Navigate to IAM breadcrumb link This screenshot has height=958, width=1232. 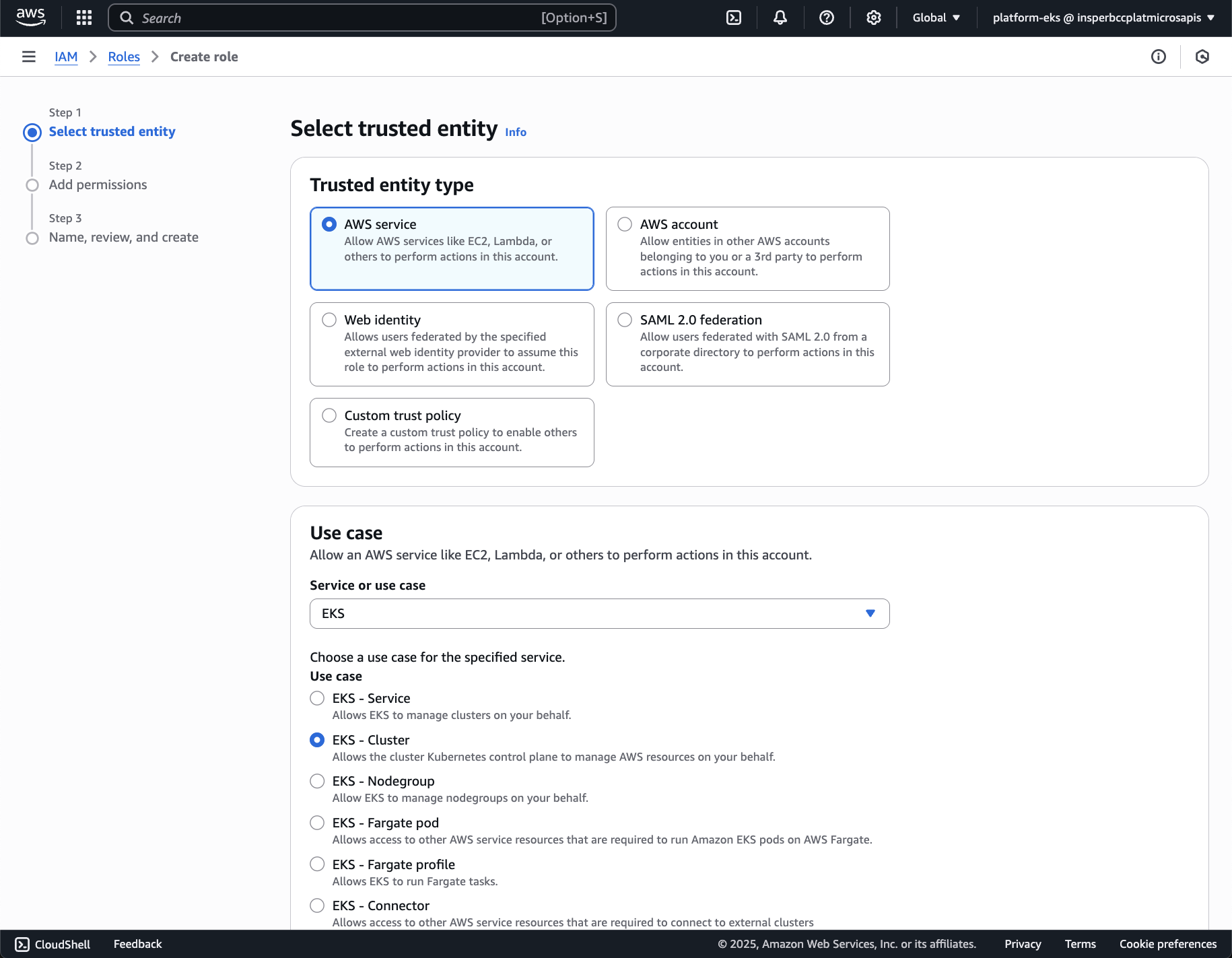[66, 57]
